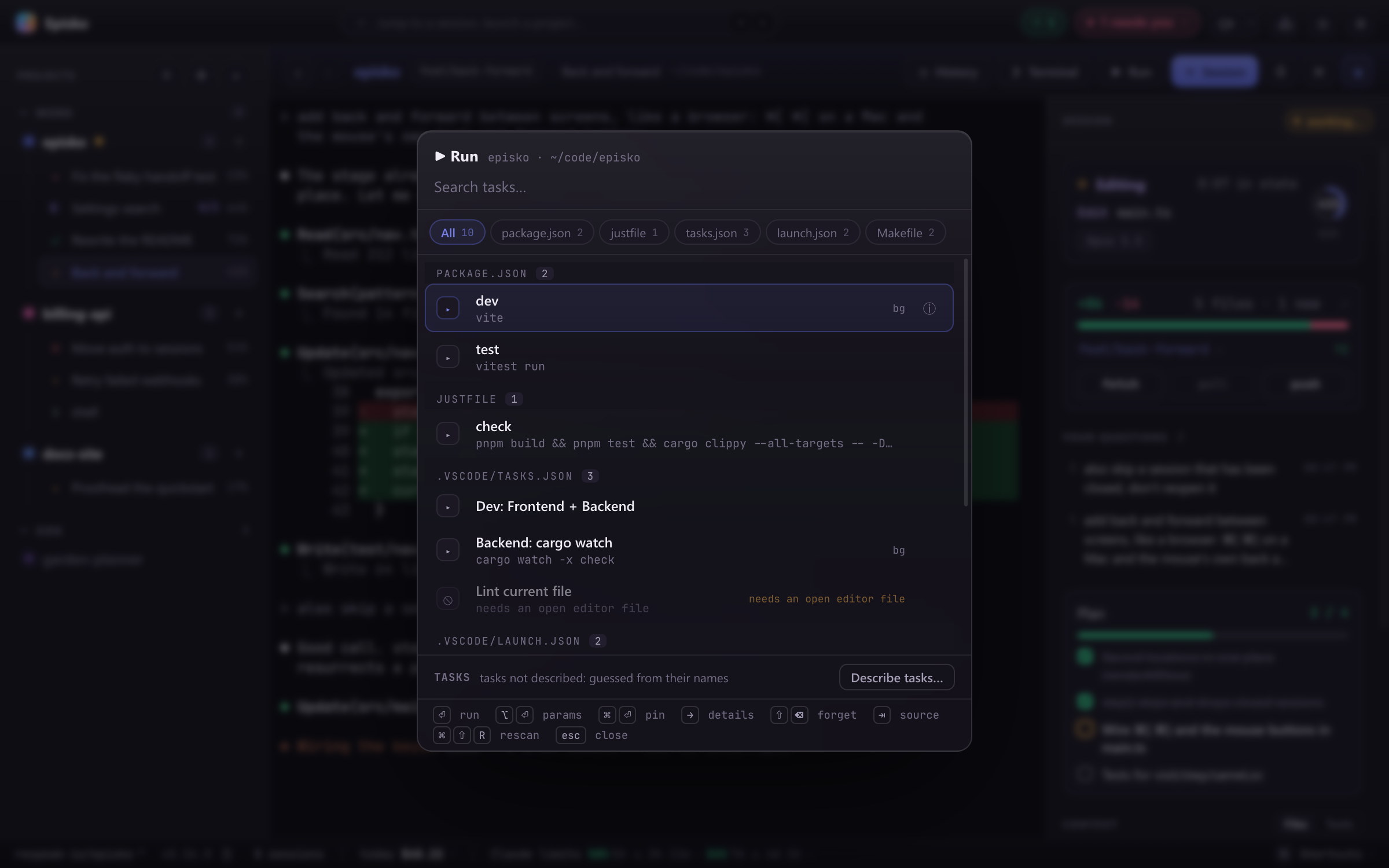Screen dimensions: 1389x868
Task: Click the ~/code/episko path text
Action: (x=595, y=157)
